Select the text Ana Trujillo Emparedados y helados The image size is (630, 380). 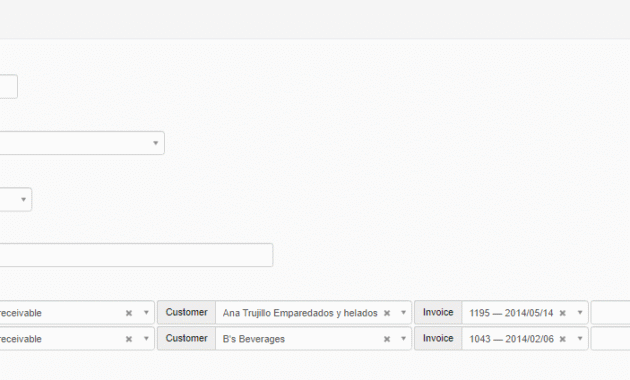(x=300, y=313)
